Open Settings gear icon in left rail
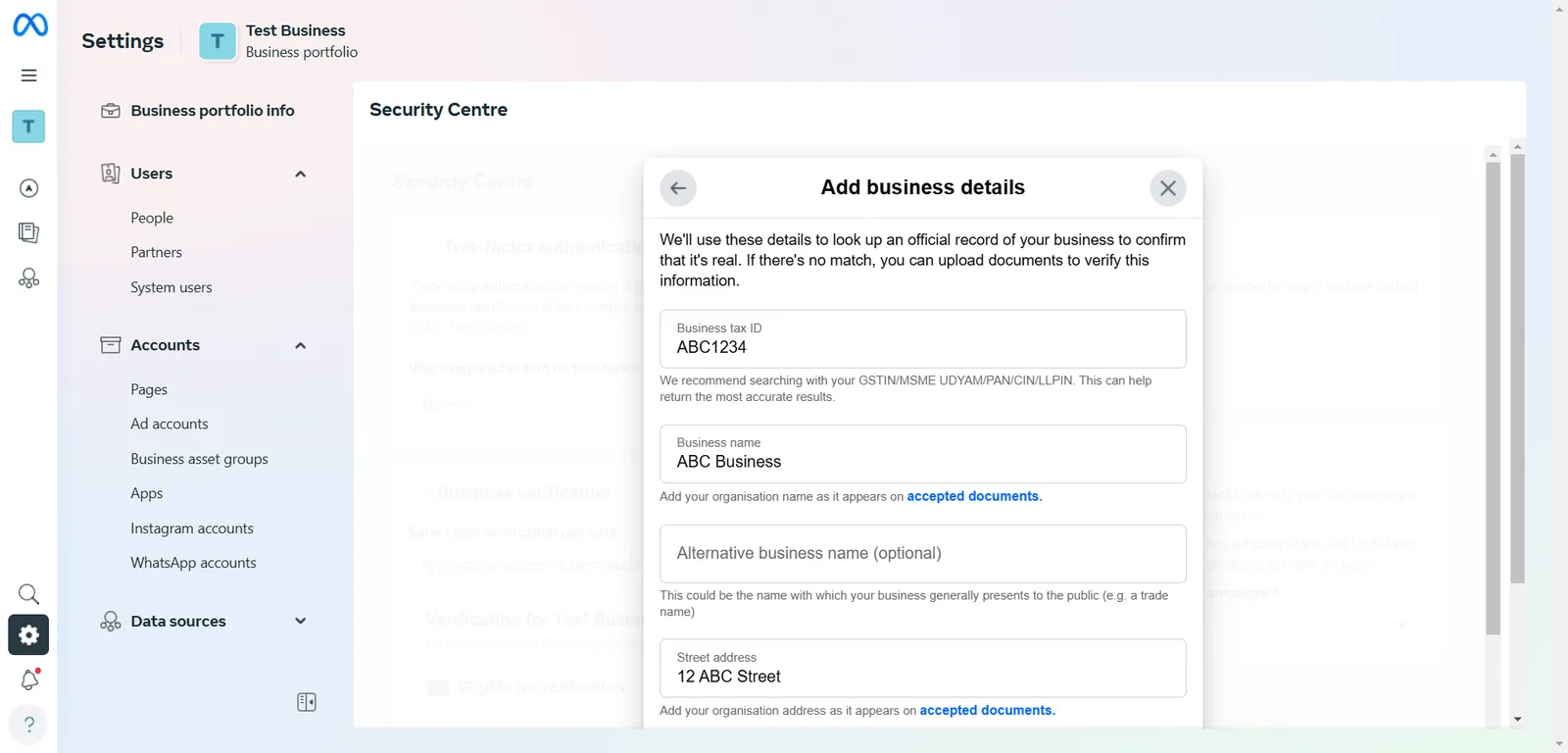Screen dimensions: 1568x753 [28, 634]
